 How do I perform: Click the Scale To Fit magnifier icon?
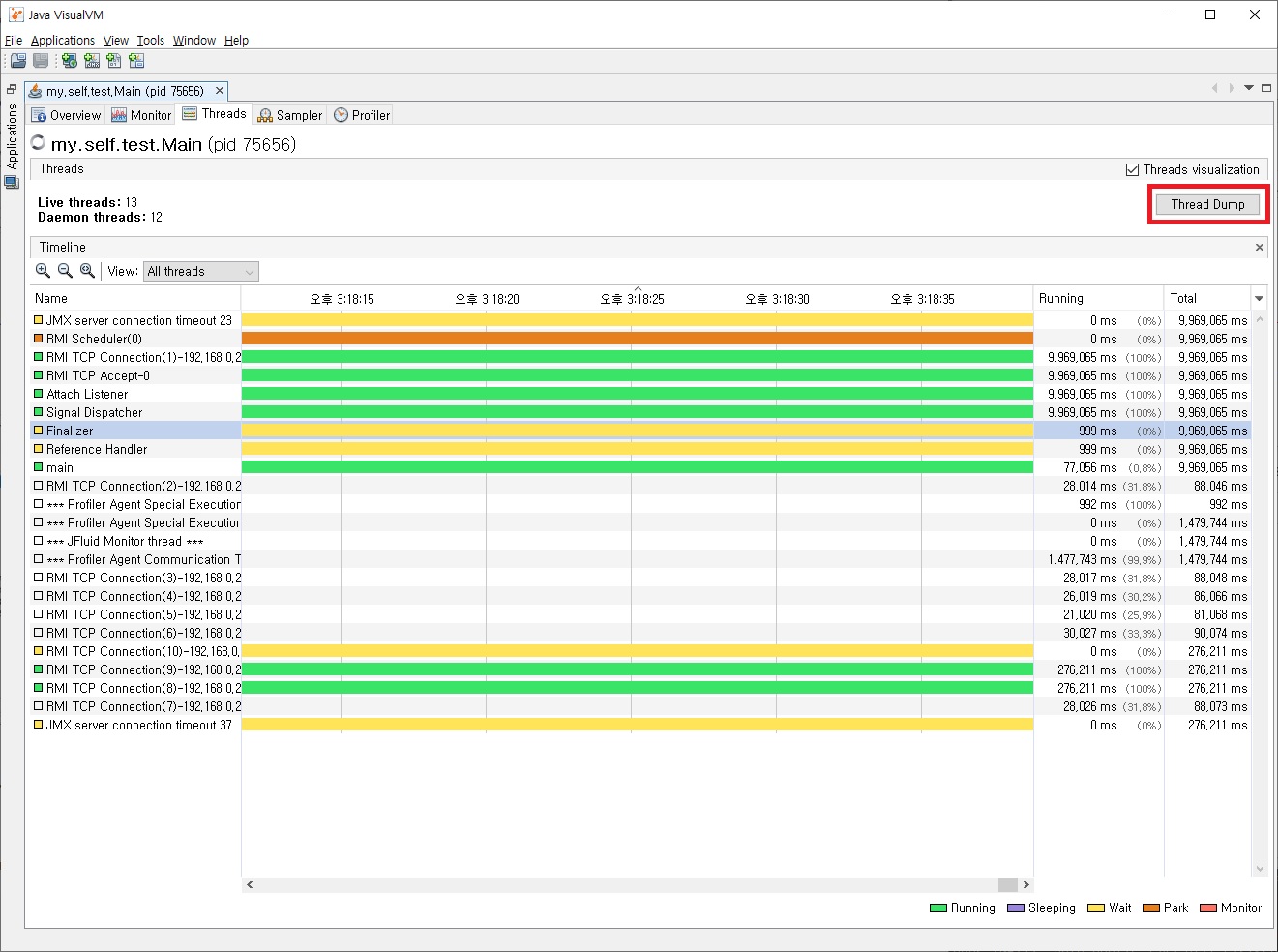click(87, 271)
